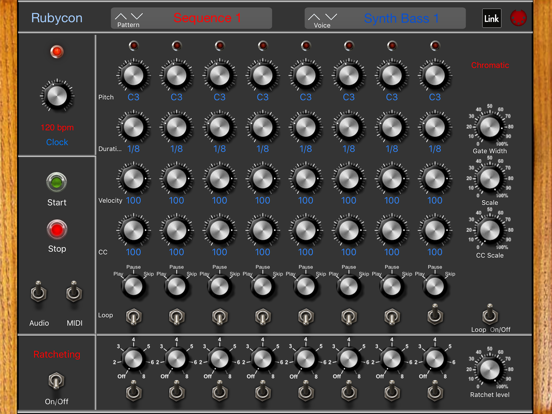This screenshot has width=552, height=414.
Task: Select next voice with down chevron
Action: (x=331, y=17)
